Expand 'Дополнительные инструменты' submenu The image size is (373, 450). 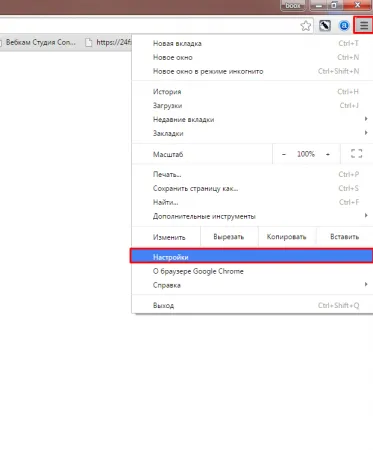pos(252,216)
